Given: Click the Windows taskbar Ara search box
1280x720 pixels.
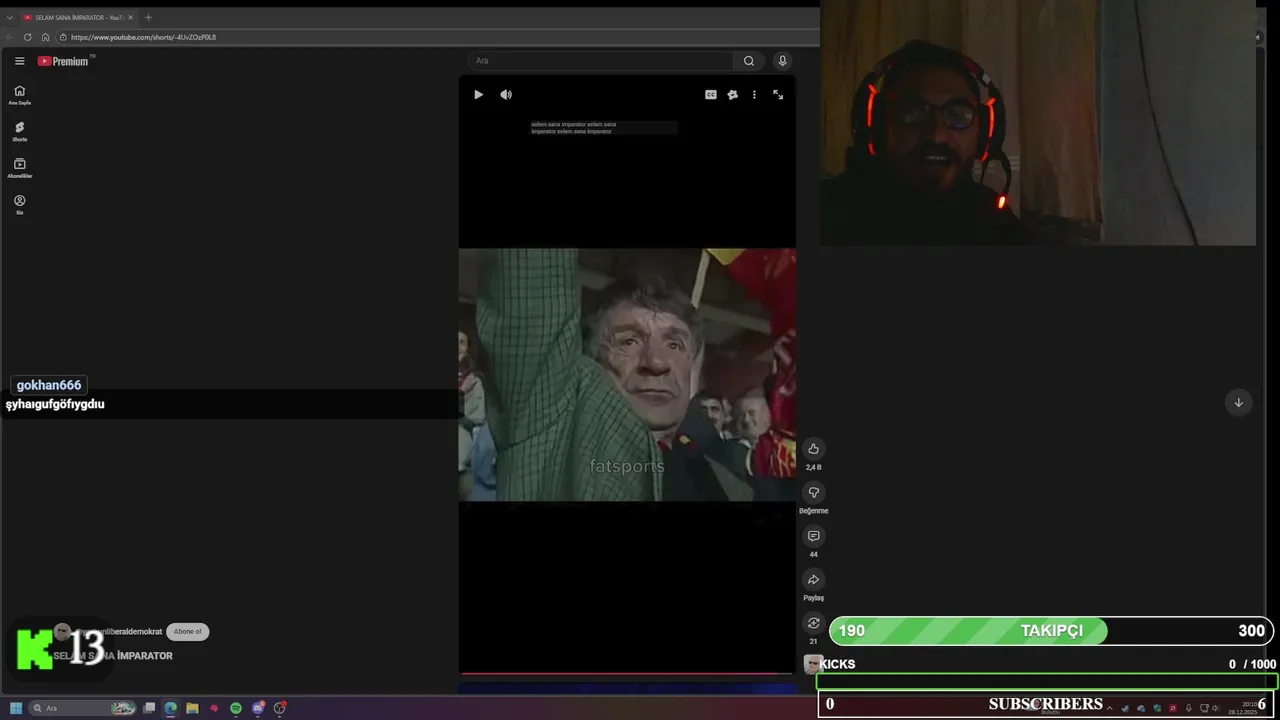Looking at the screenshot, I should point(83,708).
